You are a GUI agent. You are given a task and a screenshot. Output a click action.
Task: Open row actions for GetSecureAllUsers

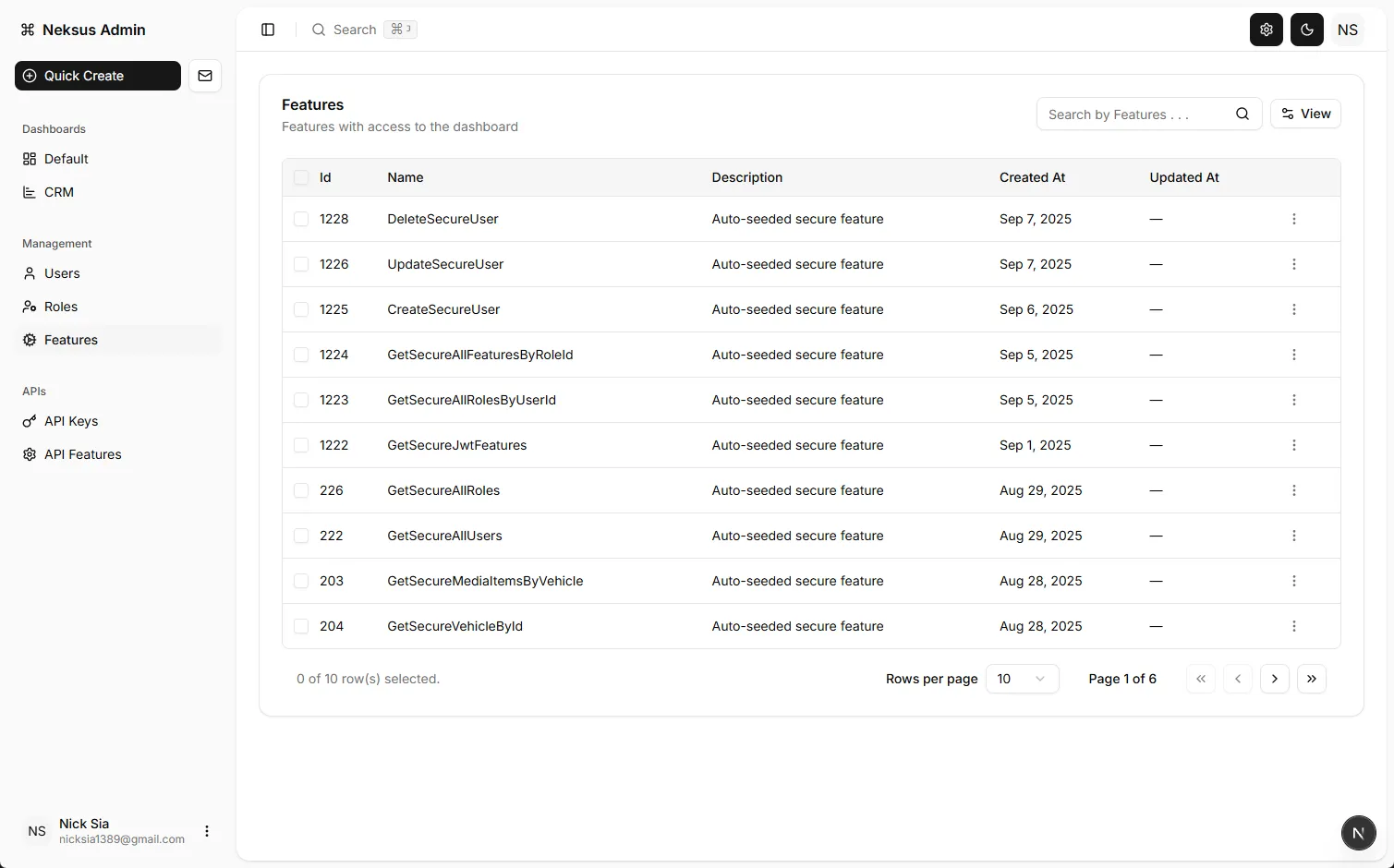[x=1293, y=536]
